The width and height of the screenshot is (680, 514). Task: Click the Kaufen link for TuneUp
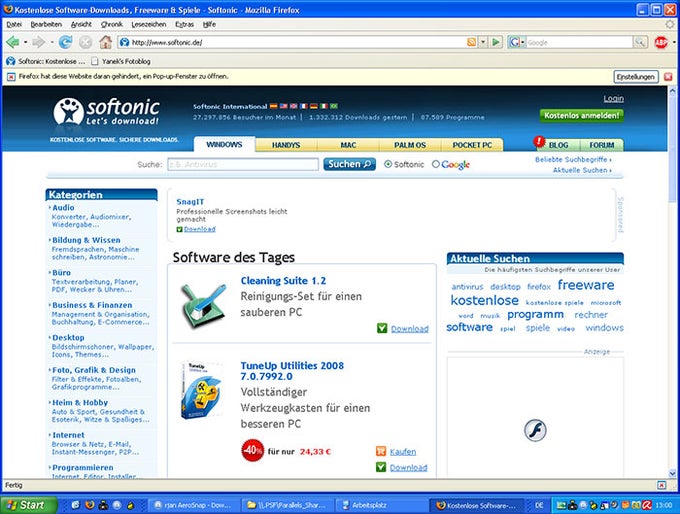click(402, 452)
